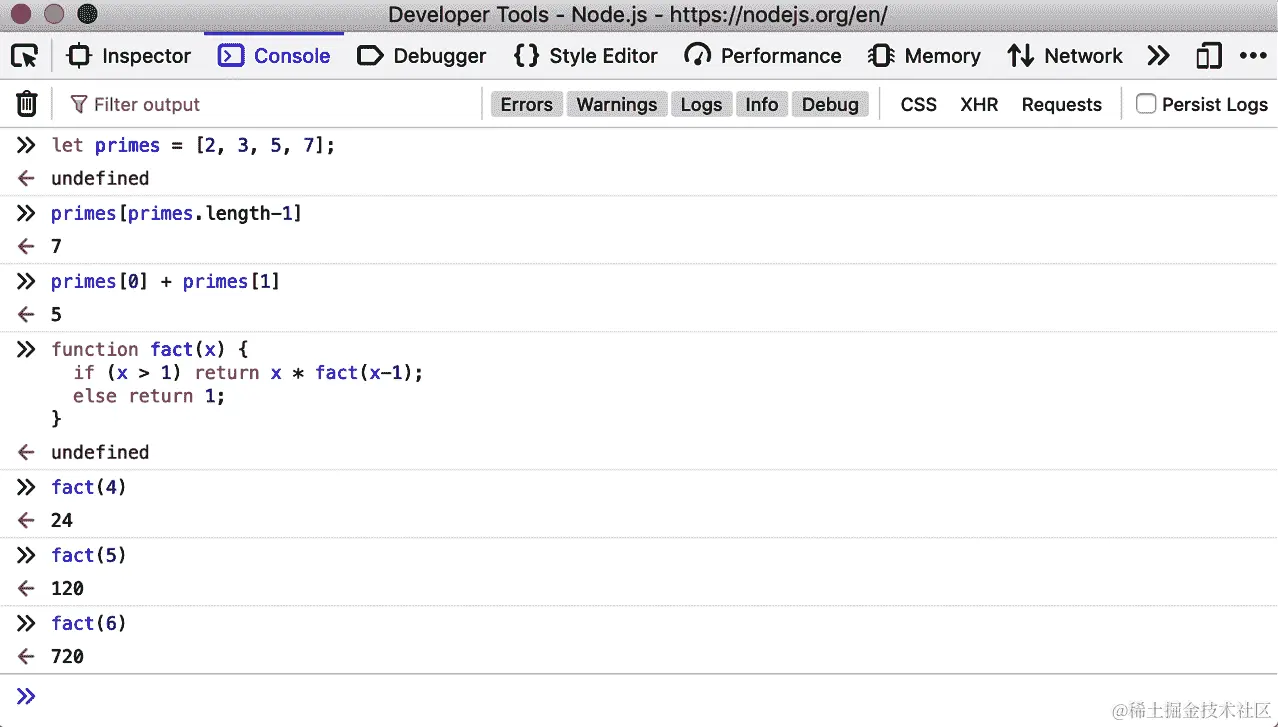Enable the Persist Logs checkbox

[1146, 104]
